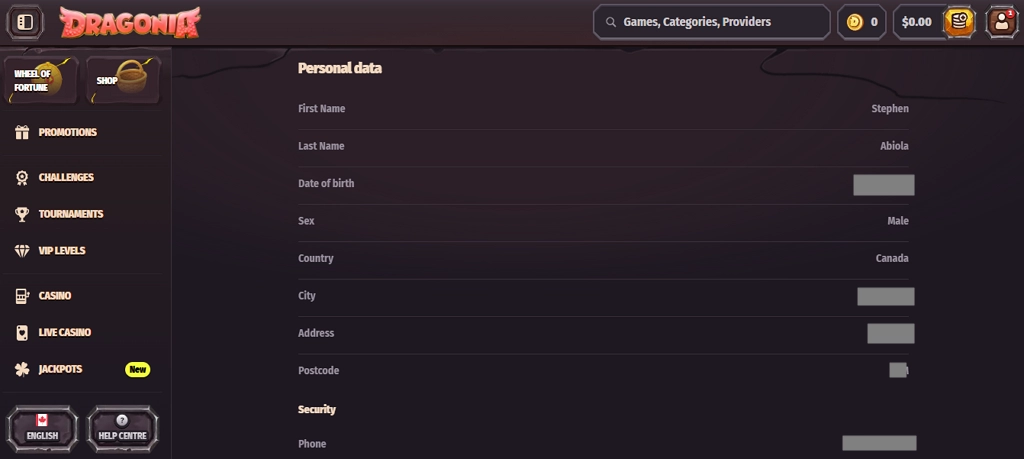
Task: Click the diamond icon beside VIP Levels
Action: [x=22, y=251]
